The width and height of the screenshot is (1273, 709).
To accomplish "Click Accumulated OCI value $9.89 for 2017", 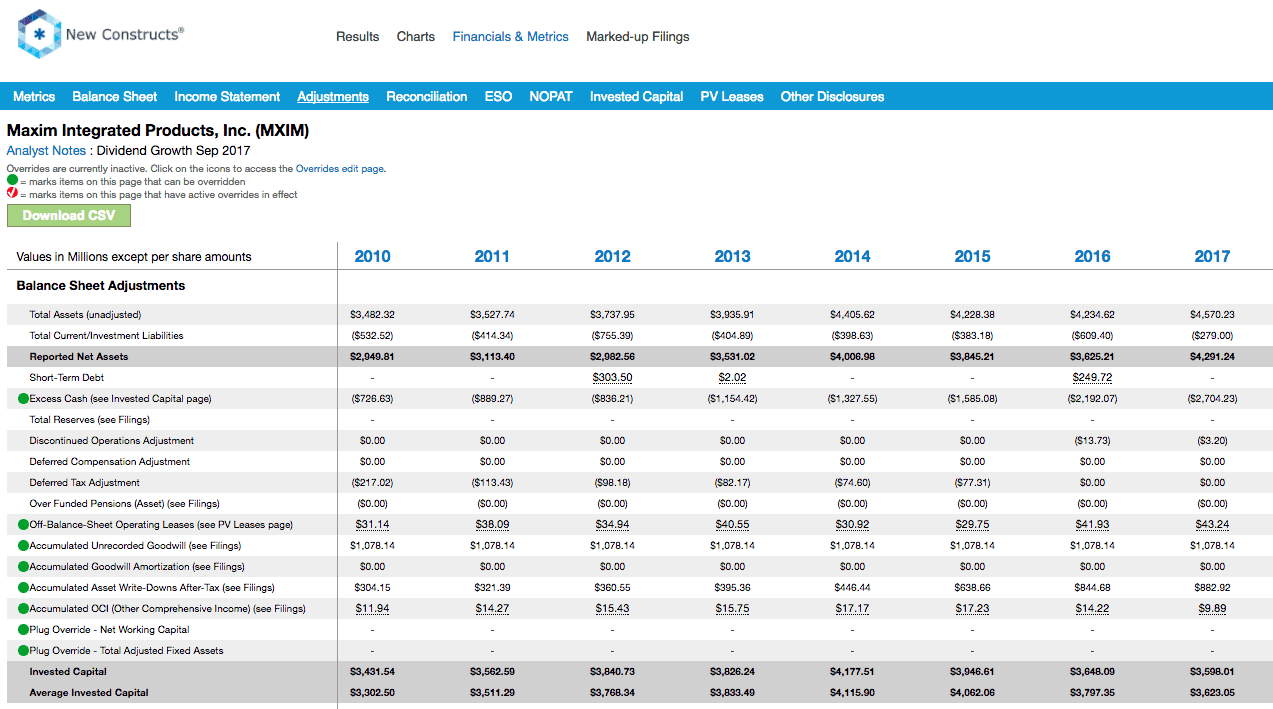I will [x=1212, y=609].
